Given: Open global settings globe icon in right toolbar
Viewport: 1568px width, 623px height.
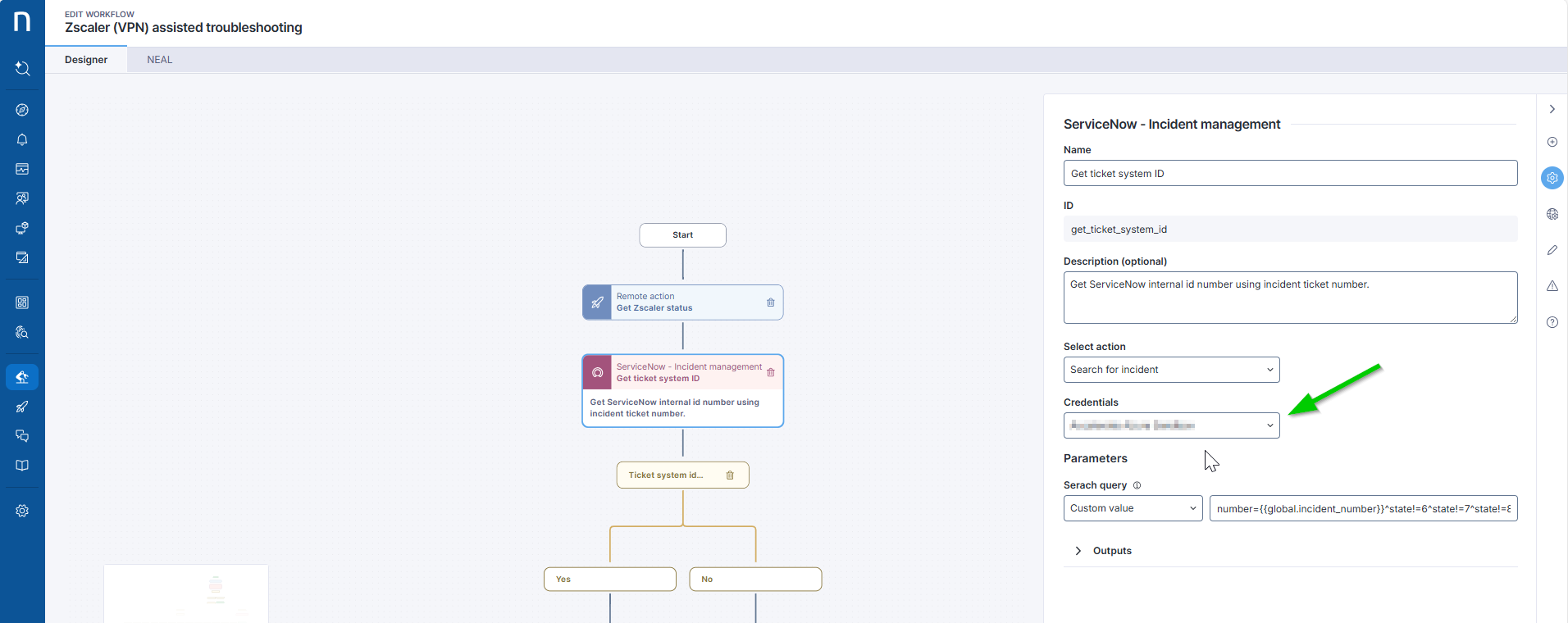Looking at the screenshot, I should click(1552, 214).
